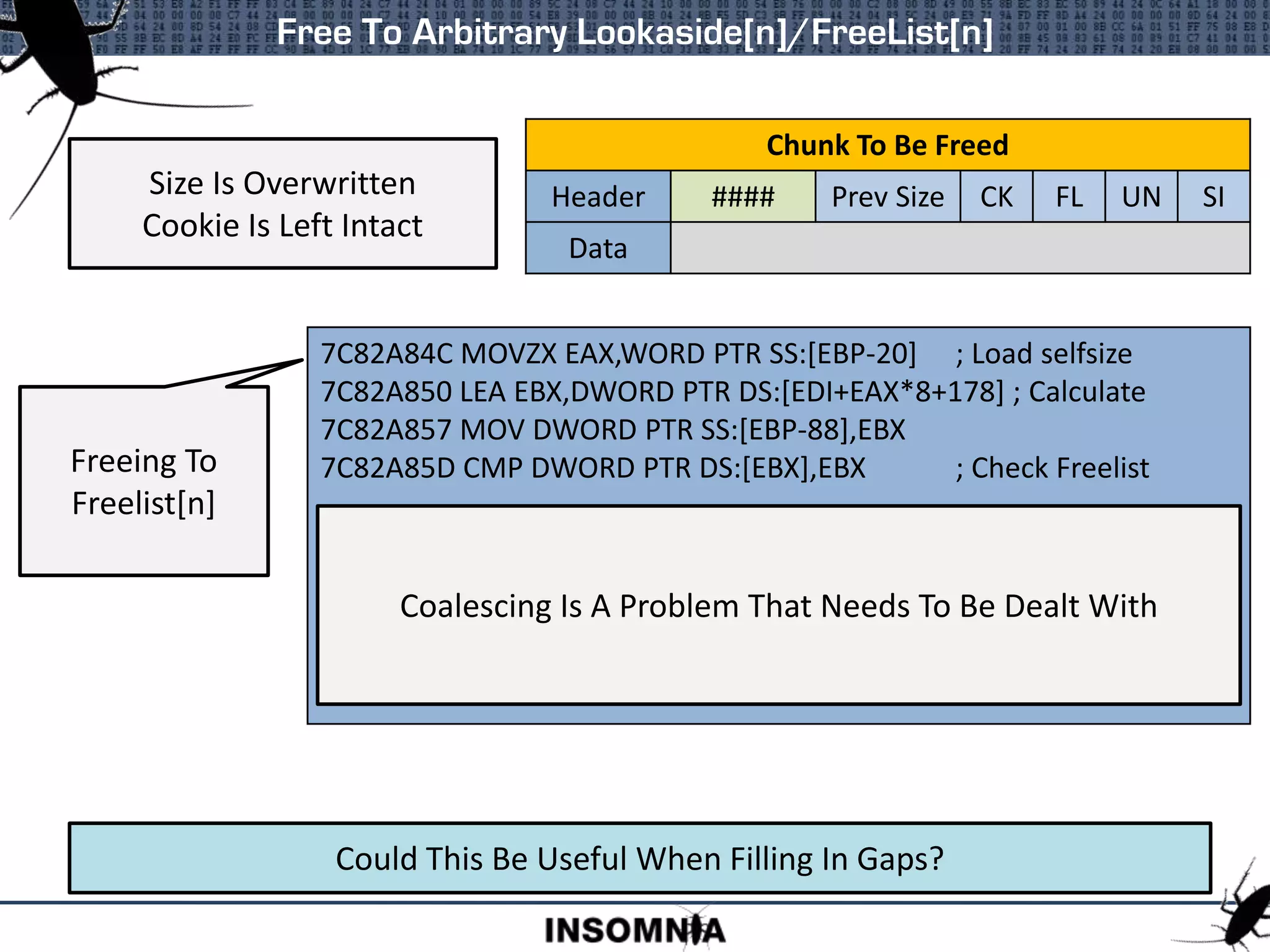Click the "UN" table cell
The image size is (1270, 952).
click(x=1141, y=196)
